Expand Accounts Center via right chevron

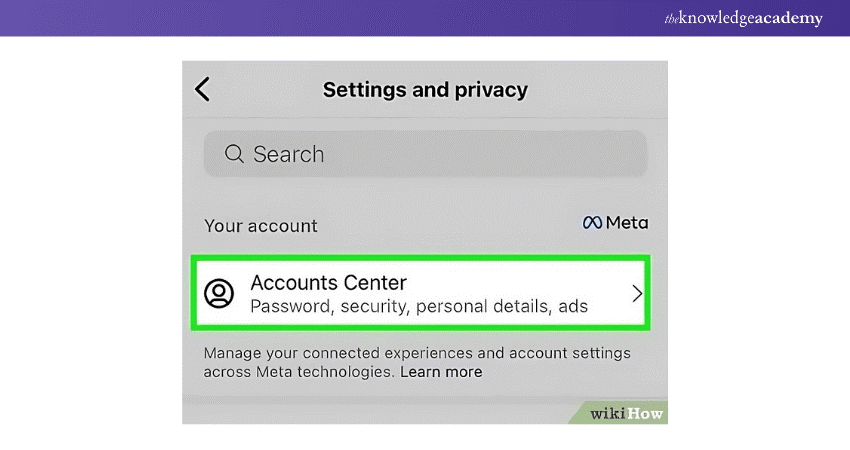[636, 293]
